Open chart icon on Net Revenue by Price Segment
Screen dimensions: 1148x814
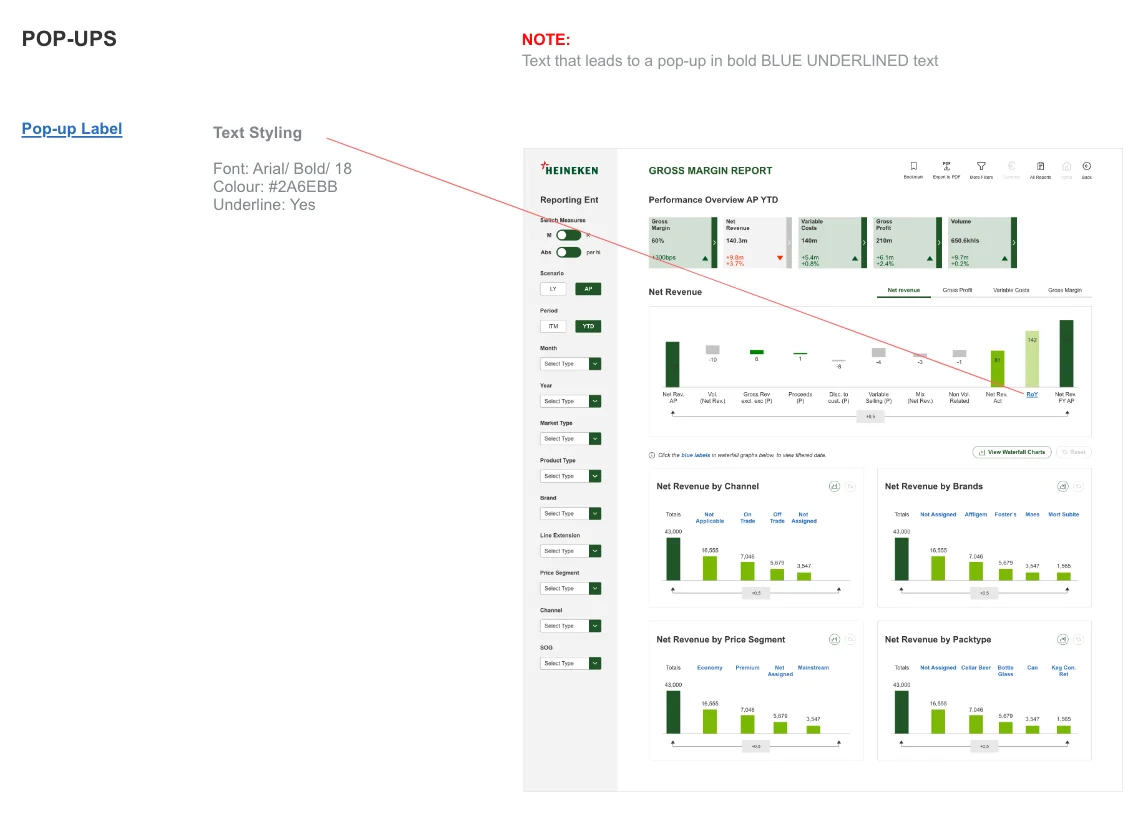834,639
